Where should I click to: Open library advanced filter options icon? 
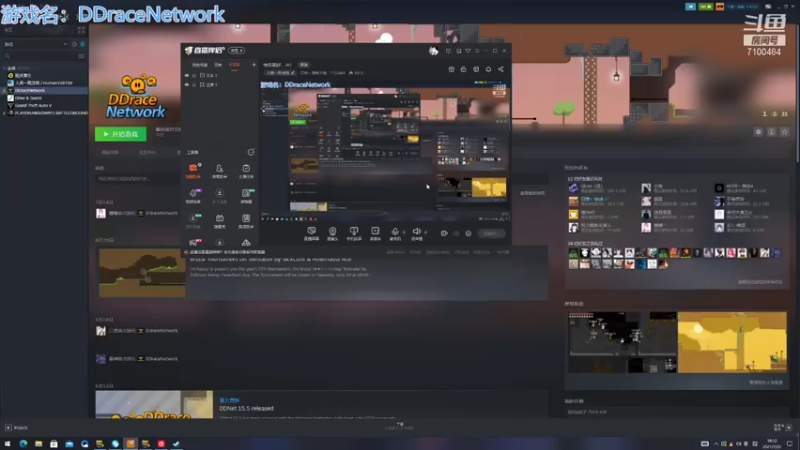81,56
